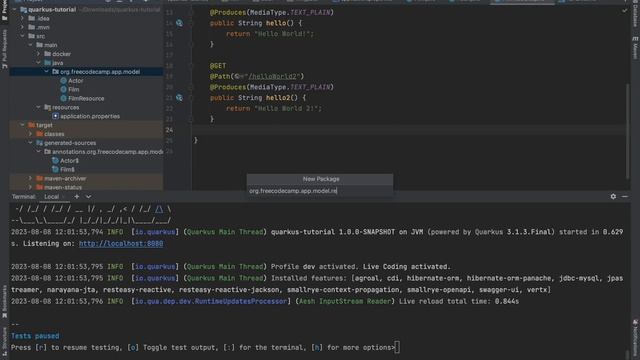640x360 pixels.
Task: Collapse the quarkus-tutorial root node
Action: click(15, 9)
